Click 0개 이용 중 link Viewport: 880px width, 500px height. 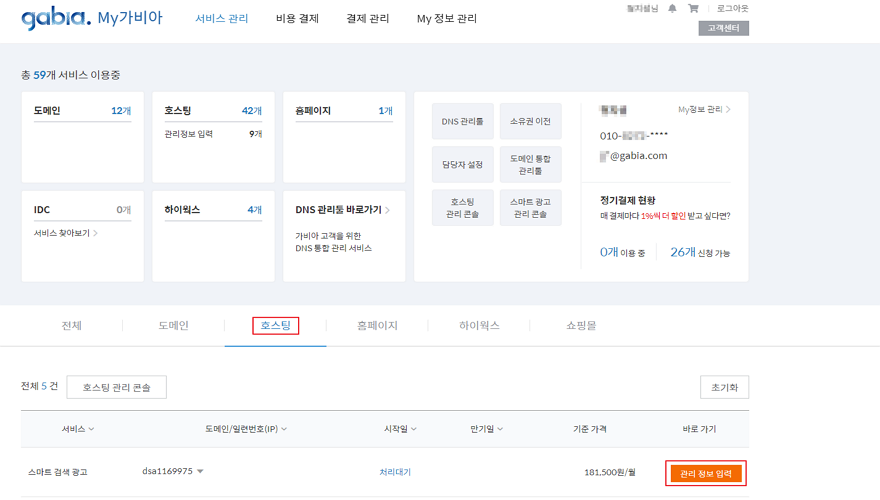point(622,253)
